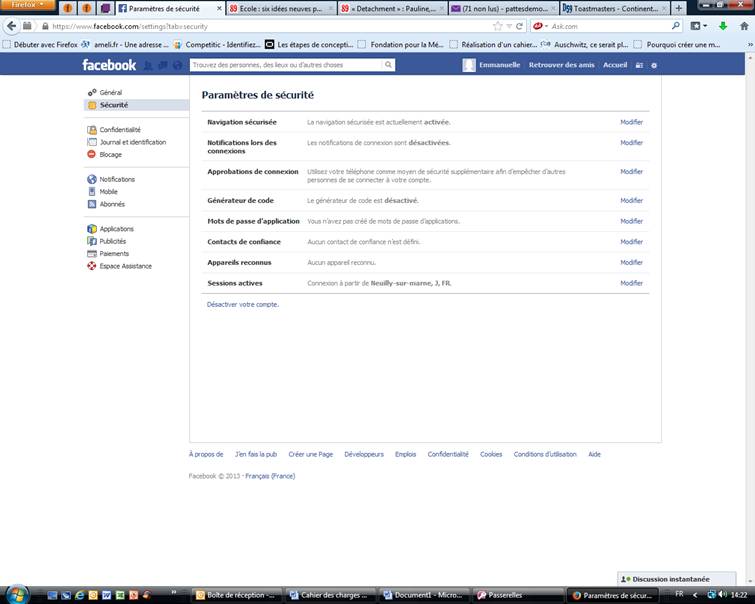Image resolution: width=755 pixels, height=604 pixels.
Task: Open Confidentialité in the sidebar
Action: [x=120, y=130]
